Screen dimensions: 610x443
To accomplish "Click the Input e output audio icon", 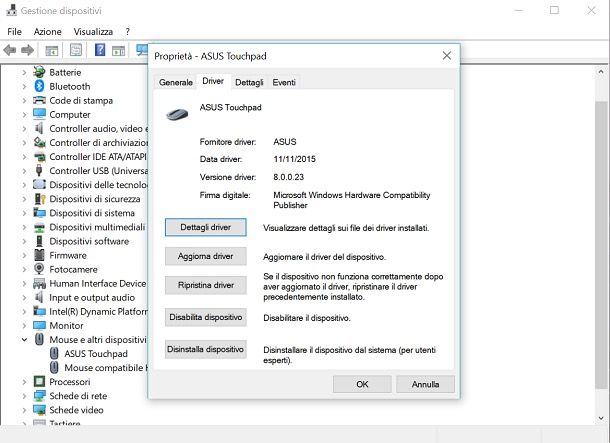I will click(x=39, y=297).
